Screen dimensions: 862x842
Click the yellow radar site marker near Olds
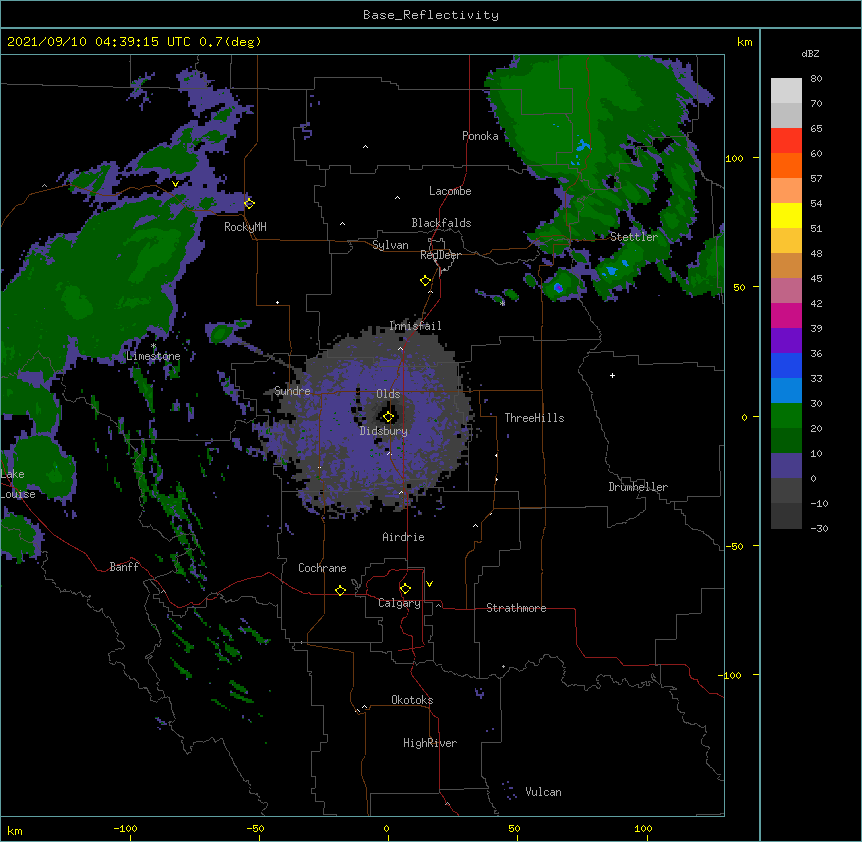tap(388, 416)
